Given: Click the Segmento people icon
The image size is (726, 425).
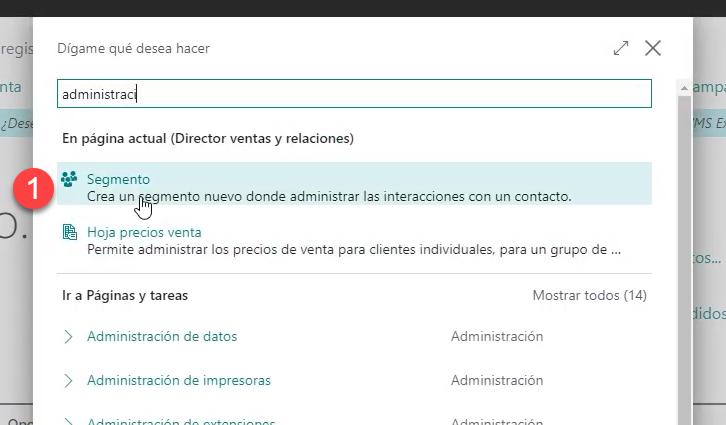Looking at the screenshot, I should point(69,179).
